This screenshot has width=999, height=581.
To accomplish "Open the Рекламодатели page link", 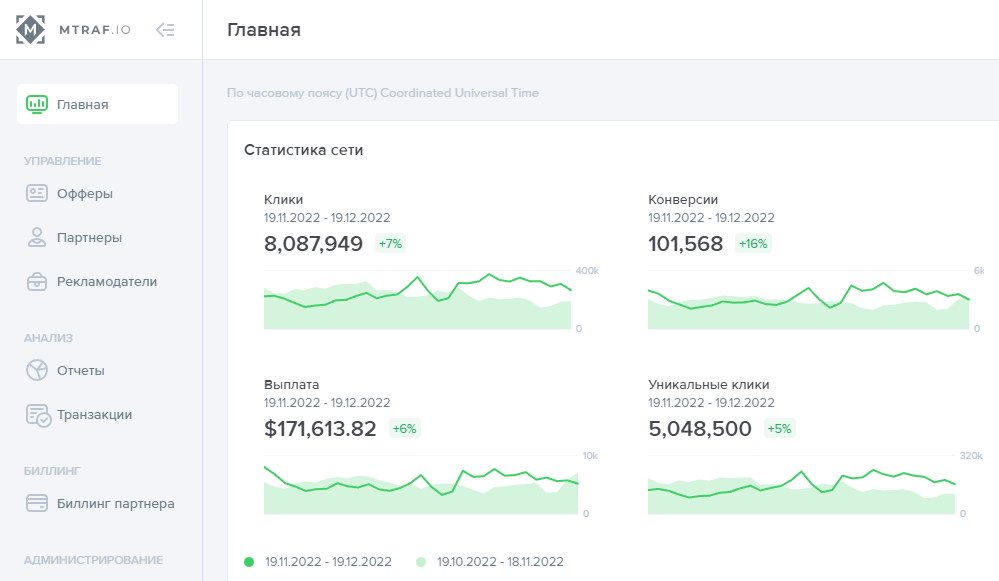I will point(107,282).
